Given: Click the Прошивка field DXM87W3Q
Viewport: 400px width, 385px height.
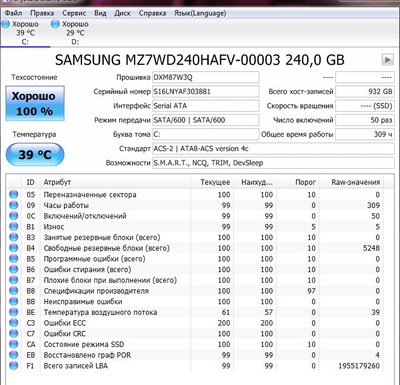Looking at the screenshot, I should click(206, 77).
